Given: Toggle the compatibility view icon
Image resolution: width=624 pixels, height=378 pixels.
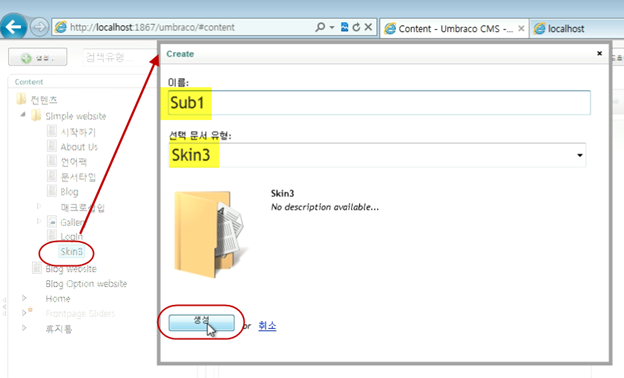Looking at the screenshot, I should click(x=345, y=27).
